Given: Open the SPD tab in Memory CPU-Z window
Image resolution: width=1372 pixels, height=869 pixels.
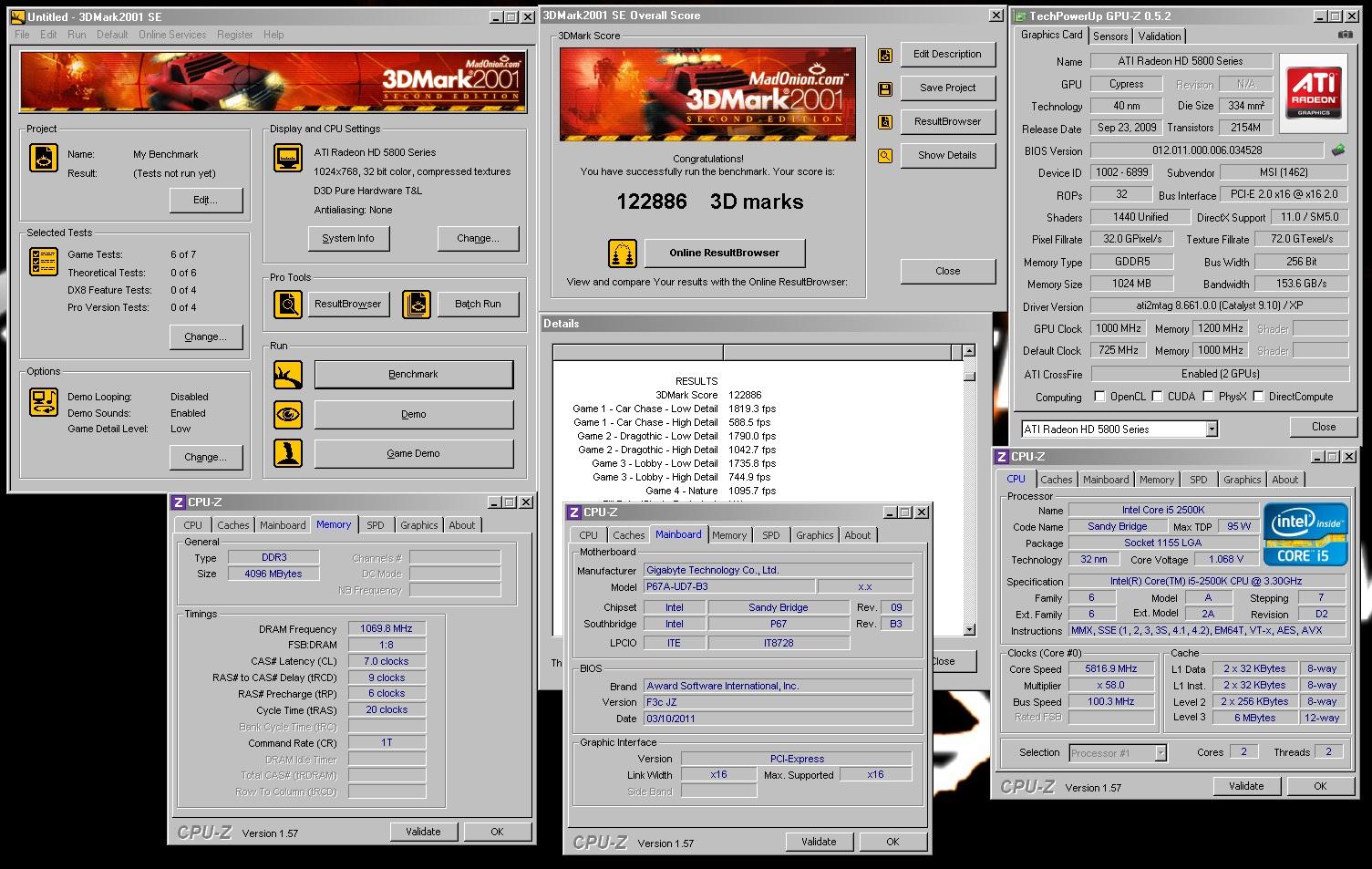Looking at the screenshot, I should [x=376, y=525].
